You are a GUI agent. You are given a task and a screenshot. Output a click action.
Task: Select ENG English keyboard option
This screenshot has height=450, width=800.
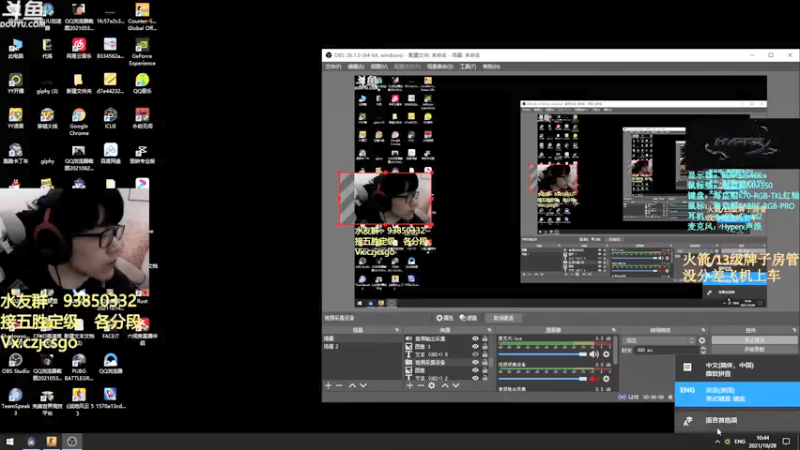[737, 394]
